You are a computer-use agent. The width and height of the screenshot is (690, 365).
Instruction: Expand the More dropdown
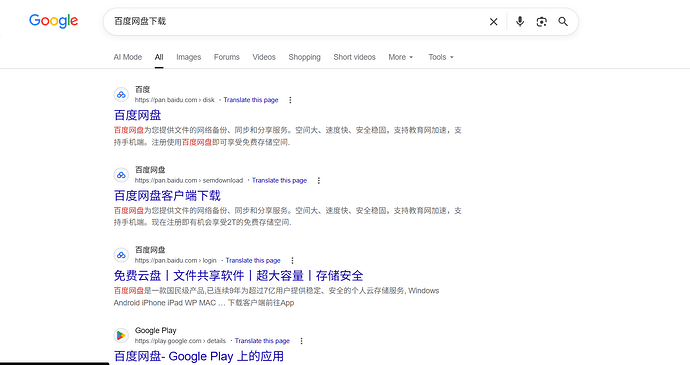click(x=400, y=57)
